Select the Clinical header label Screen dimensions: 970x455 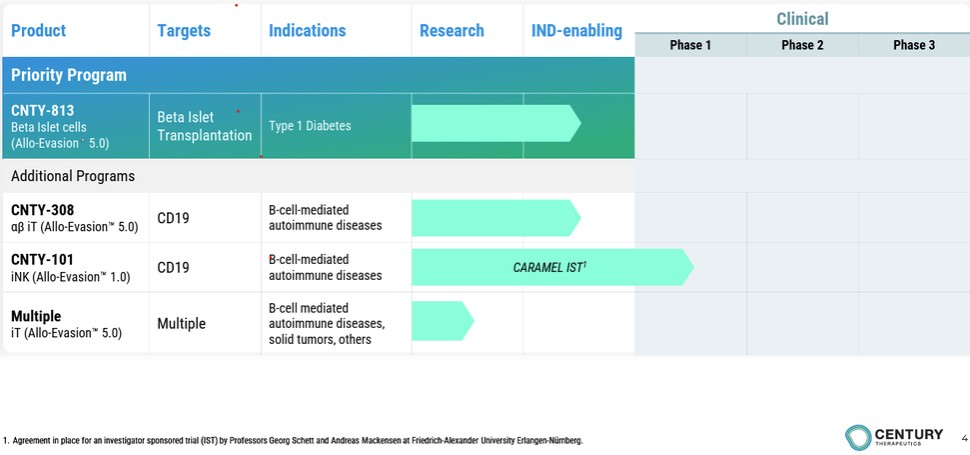tap(802, 19)
